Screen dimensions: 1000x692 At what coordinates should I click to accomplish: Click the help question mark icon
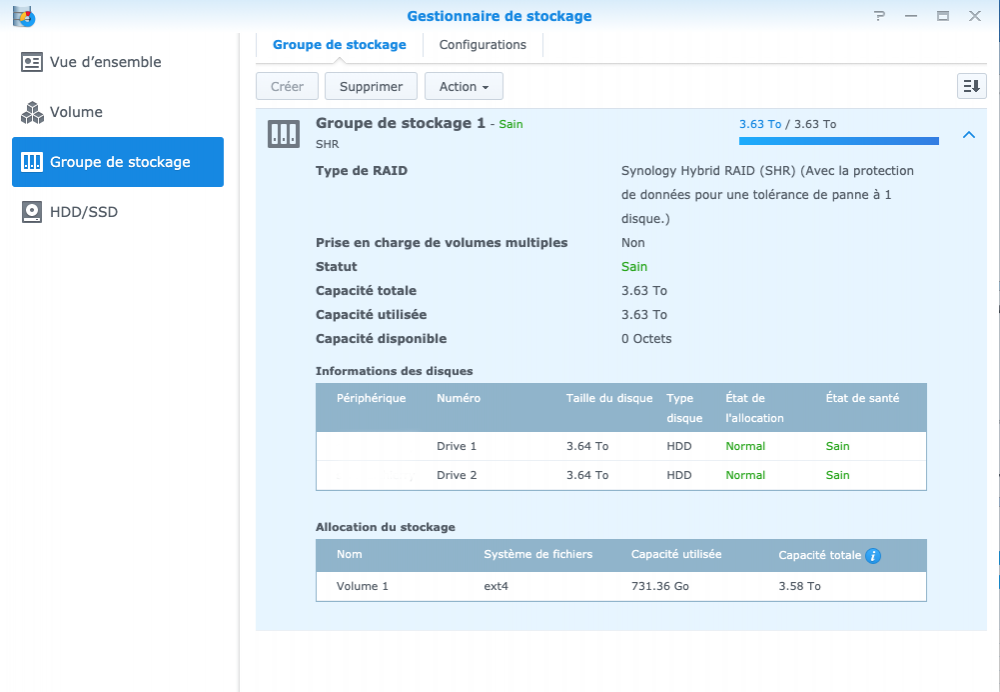point(879,16)
